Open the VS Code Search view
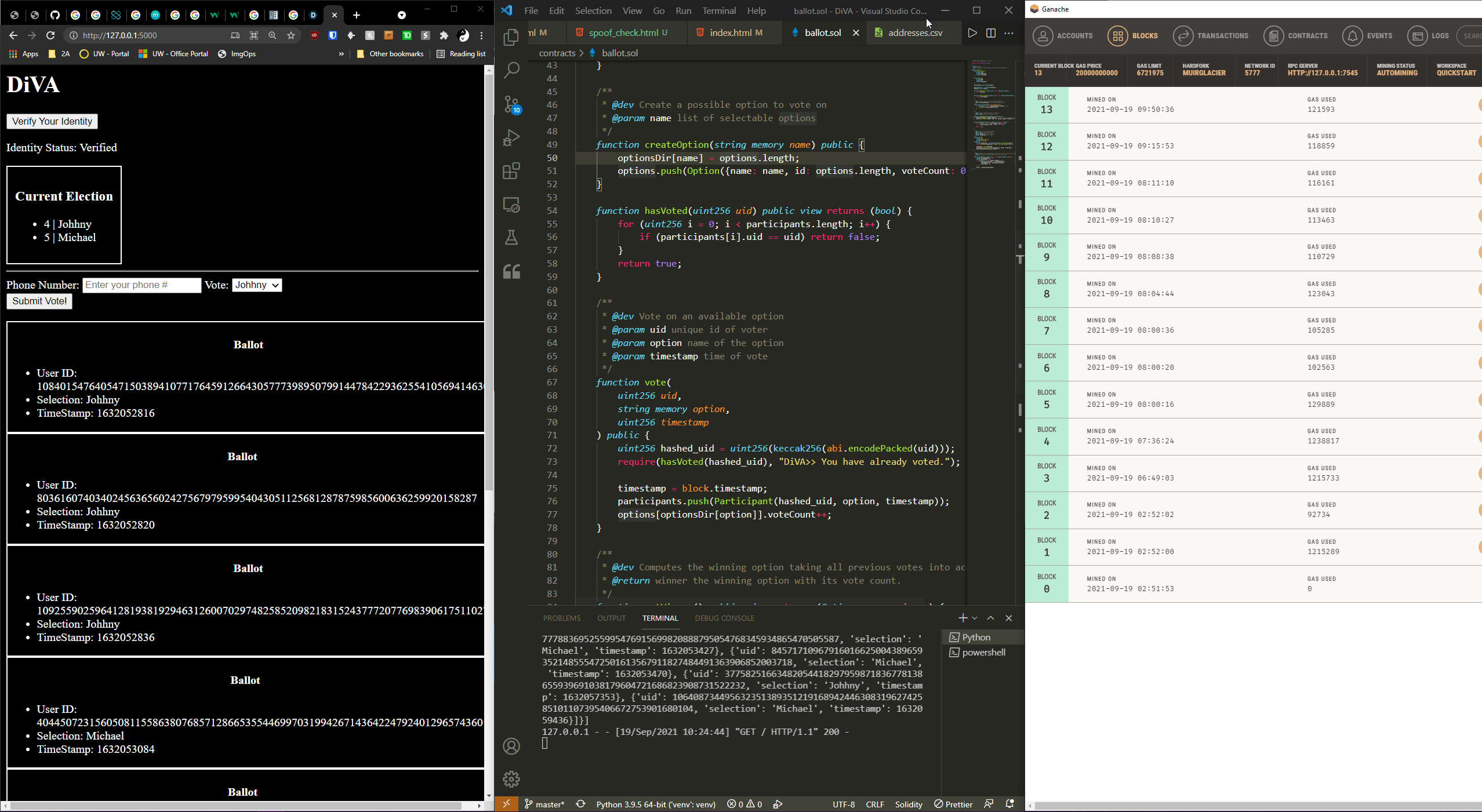Screen dimensions: 1482x812 (x=511, y=71)
